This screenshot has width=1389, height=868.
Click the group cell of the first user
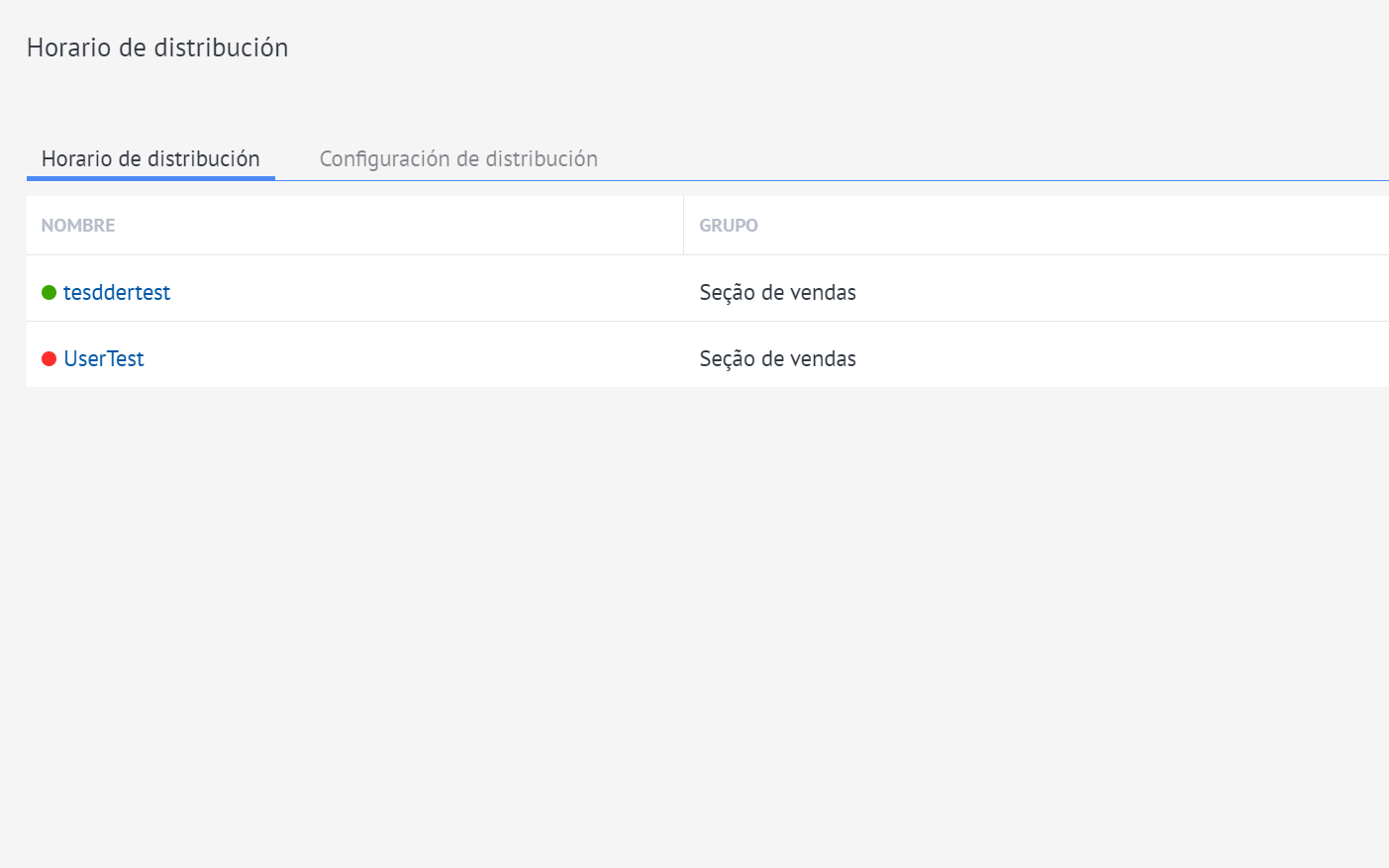pyautogui.click(x=777, y=293)
